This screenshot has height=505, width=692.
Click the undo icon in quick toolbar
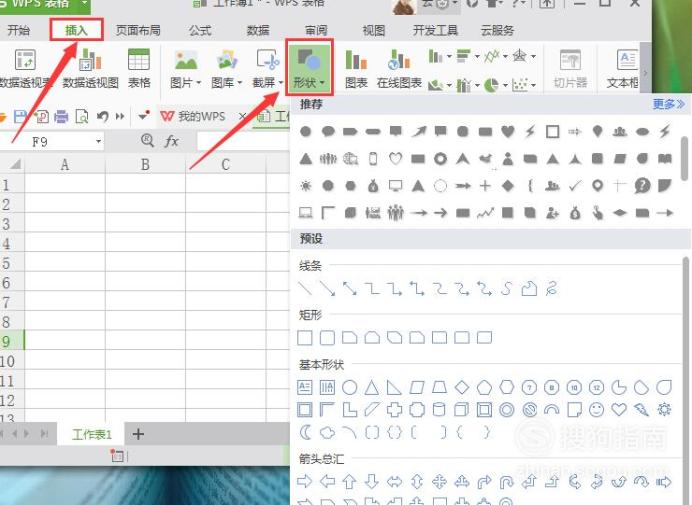click(x=102, y=117)
